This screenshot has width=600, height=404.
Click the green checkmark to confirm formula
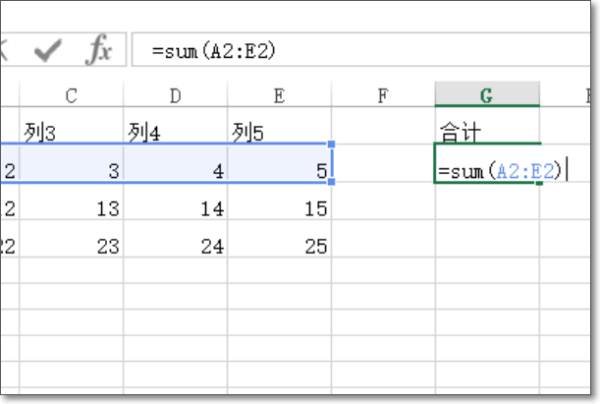47,50
